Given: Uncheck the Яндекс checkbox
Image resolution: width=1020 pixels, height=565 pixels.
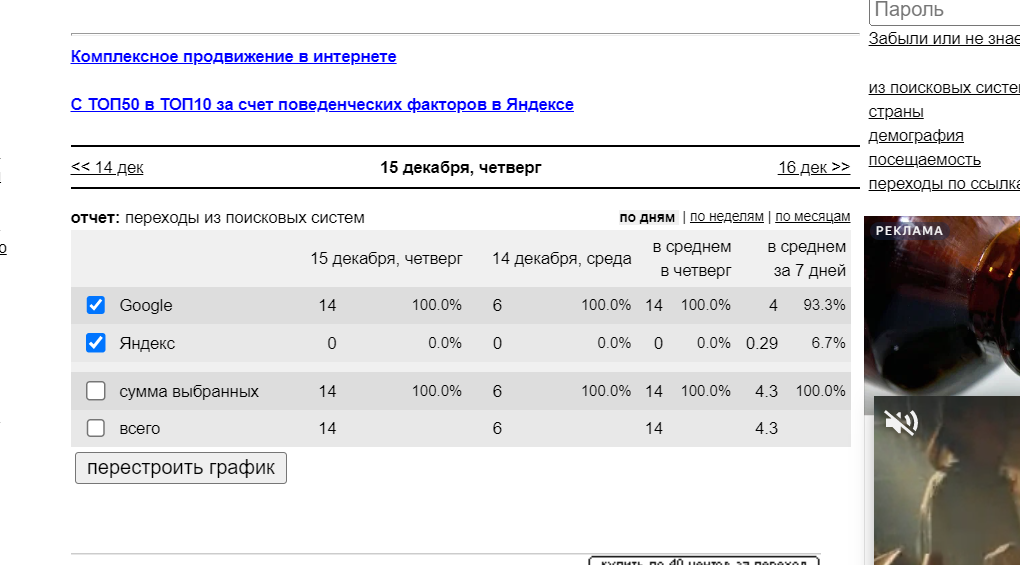Looking at the screenshot, I should (96, 343).
